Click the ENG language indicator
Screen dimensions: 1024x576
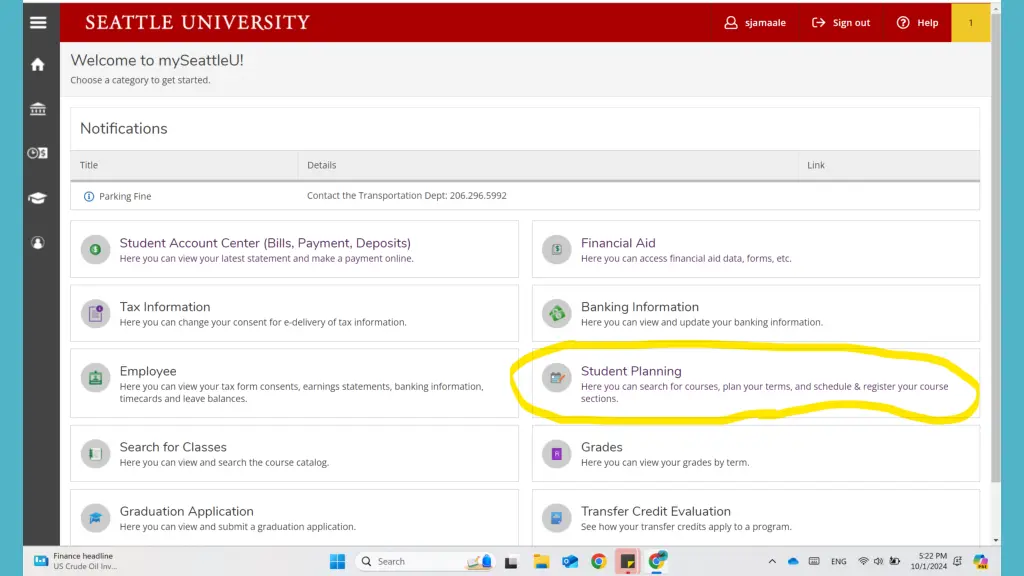[839, 561]
